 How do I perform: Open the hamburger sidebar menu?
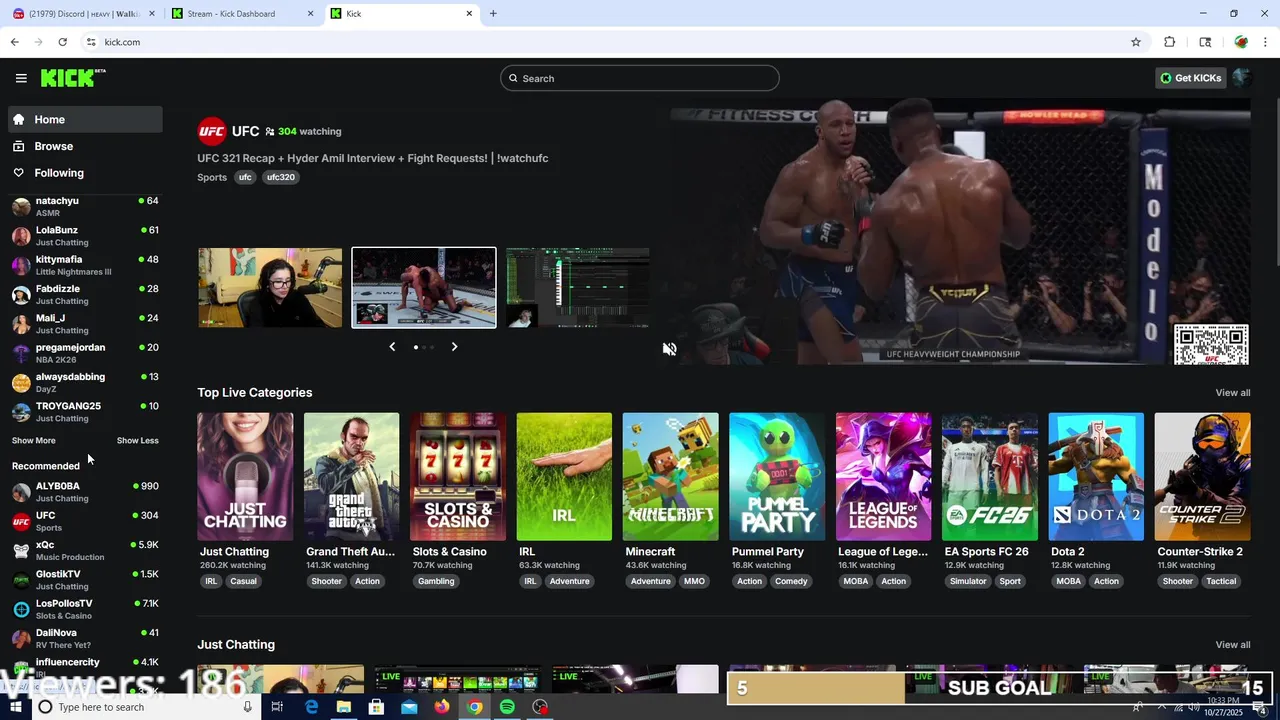point(21,78)
